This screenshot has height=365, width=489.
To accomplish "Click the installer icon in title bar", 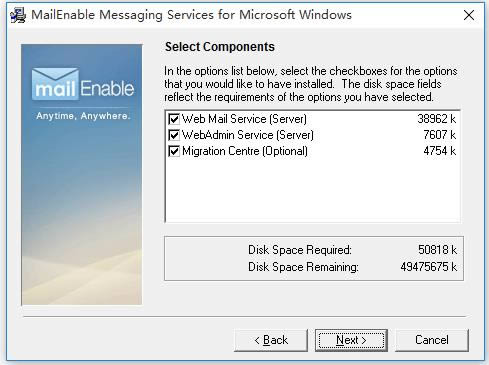I will coord(18,15).
